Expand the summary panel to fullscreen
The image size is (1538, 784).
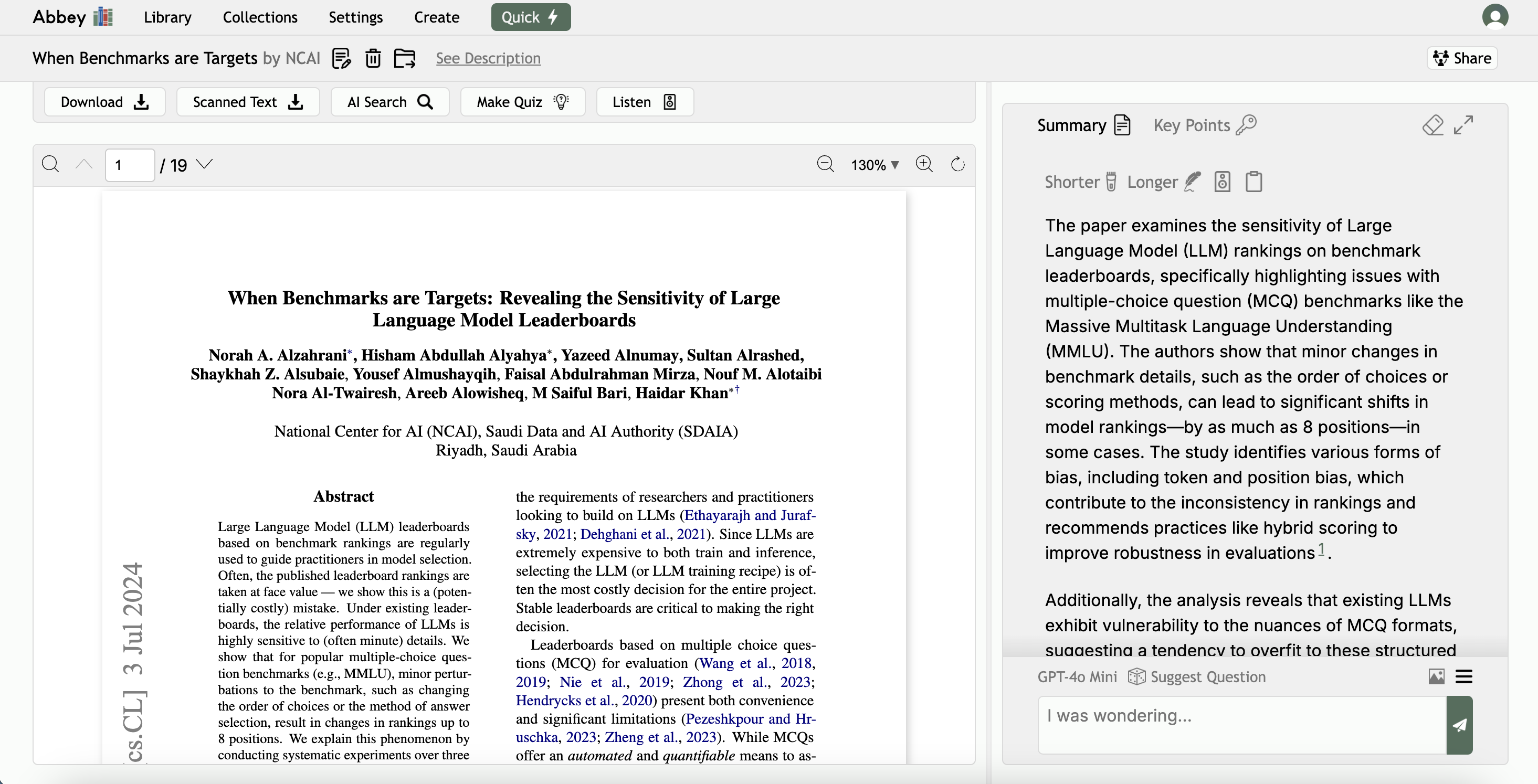1463,125
